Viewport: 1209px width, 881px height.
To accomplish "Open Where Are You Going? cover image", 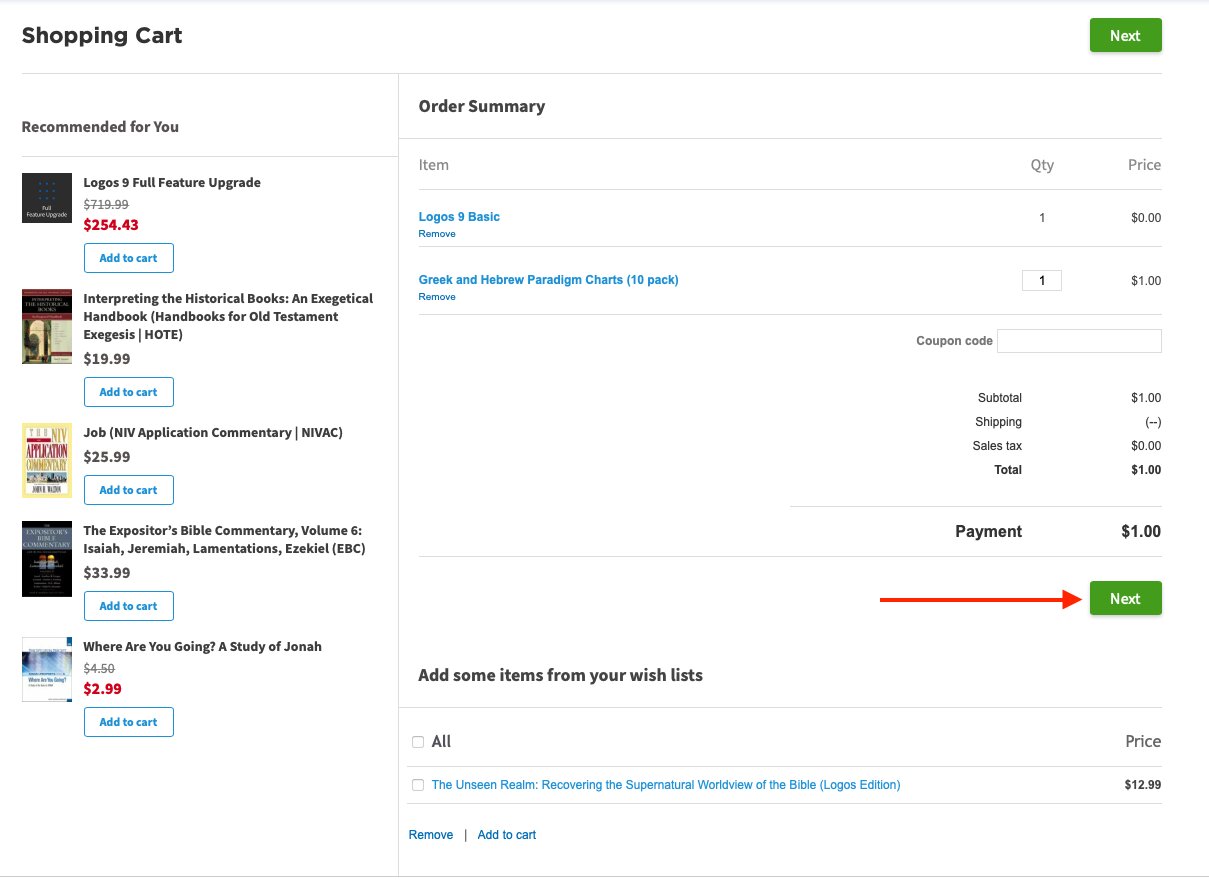I will [x=47, y=670].
